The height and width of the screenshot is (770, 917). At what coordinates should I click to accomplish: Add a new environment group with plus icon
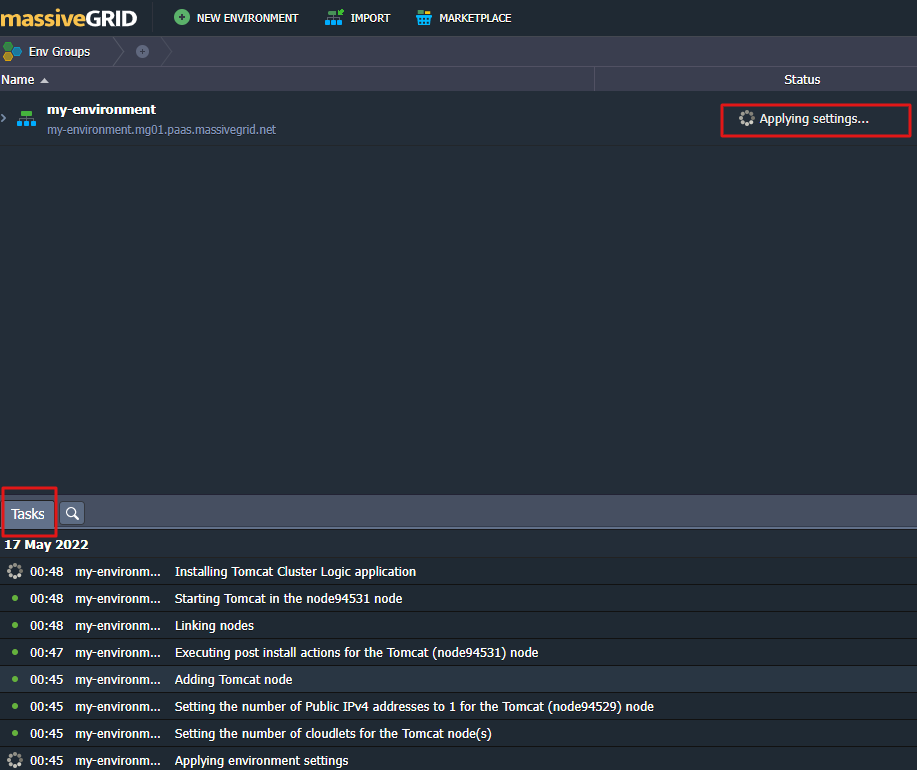tap(142, 51)
